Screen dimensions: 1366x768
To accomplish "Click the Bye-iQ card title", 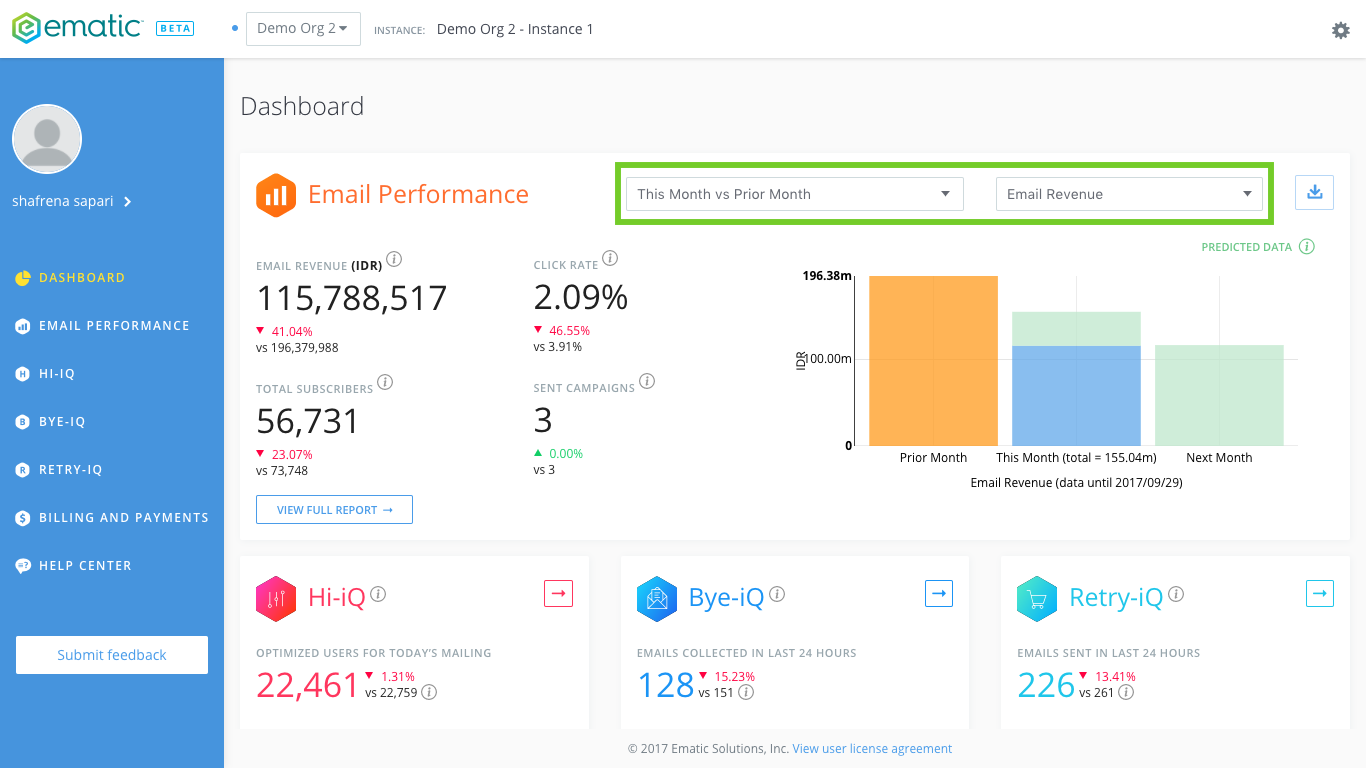I will coord(726,598).
